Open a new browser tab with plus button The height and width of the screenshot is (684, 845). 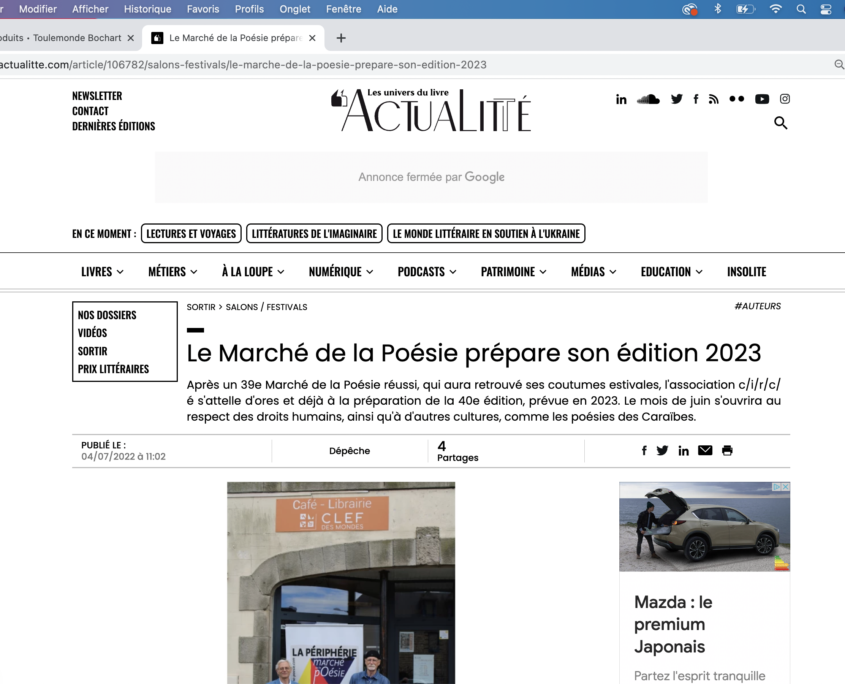pos(341,38)
